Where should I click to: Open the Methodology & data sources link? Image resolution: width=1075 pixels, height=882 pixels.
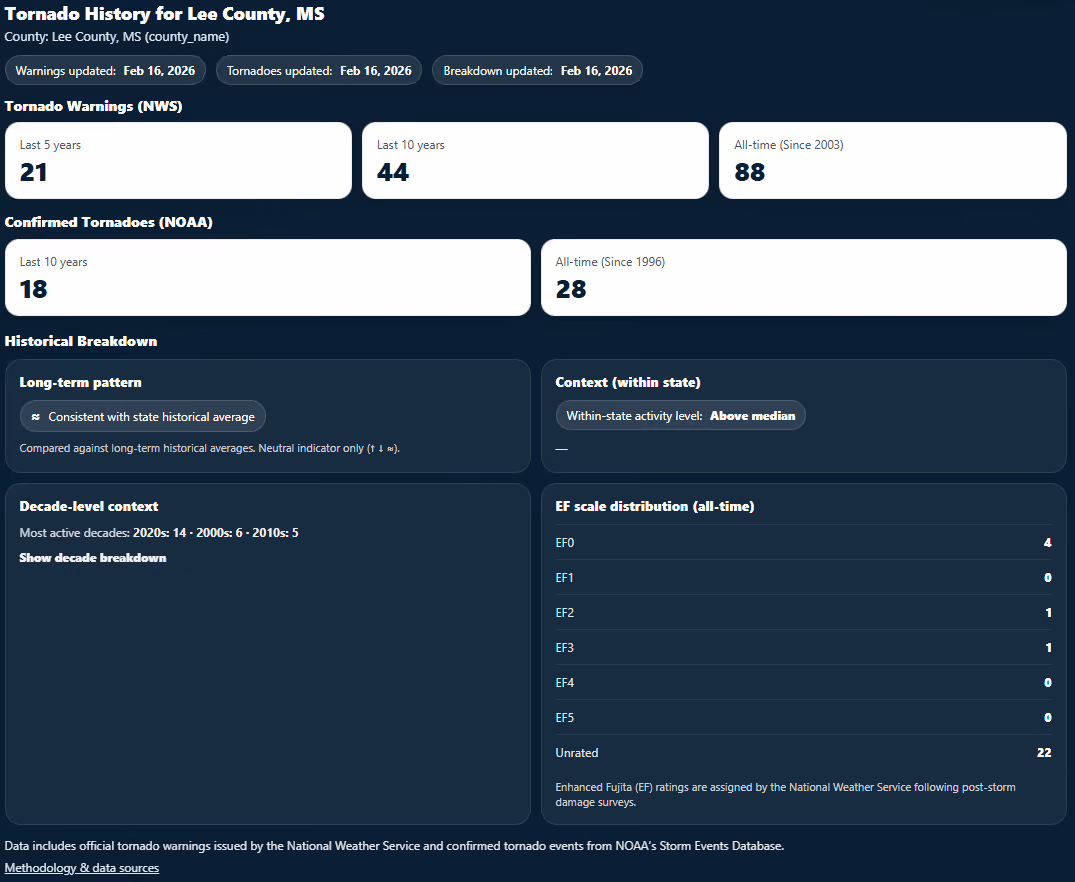82,868
